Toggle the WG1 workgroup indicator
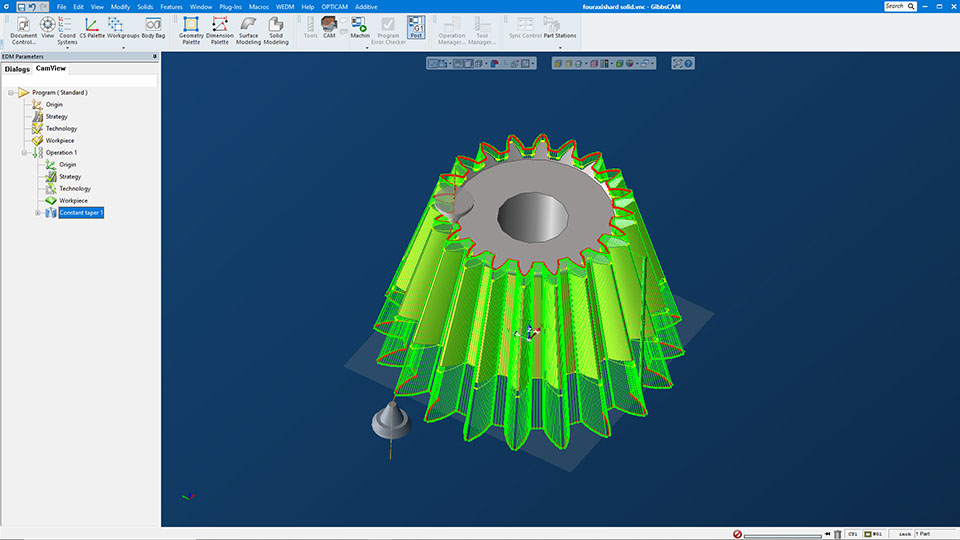This screenshot has height=540, width=960. pyautogui.click(x=873, y=534)
